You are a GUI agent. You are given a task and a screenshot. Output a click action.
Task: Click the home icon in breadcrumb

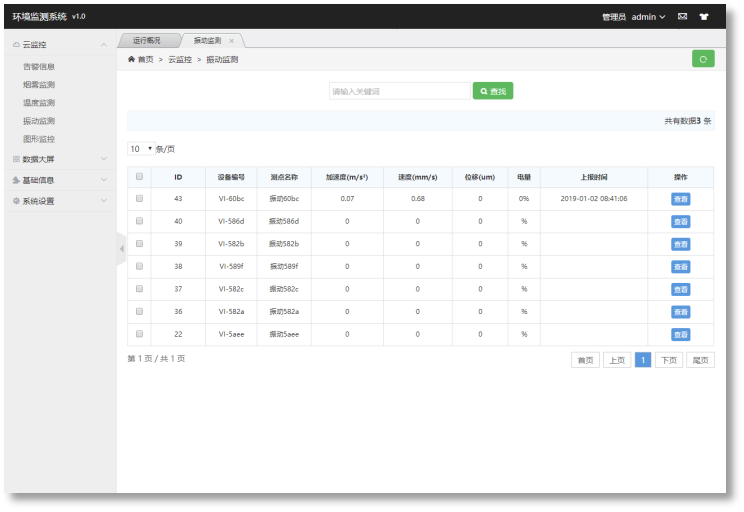[132, 60]
